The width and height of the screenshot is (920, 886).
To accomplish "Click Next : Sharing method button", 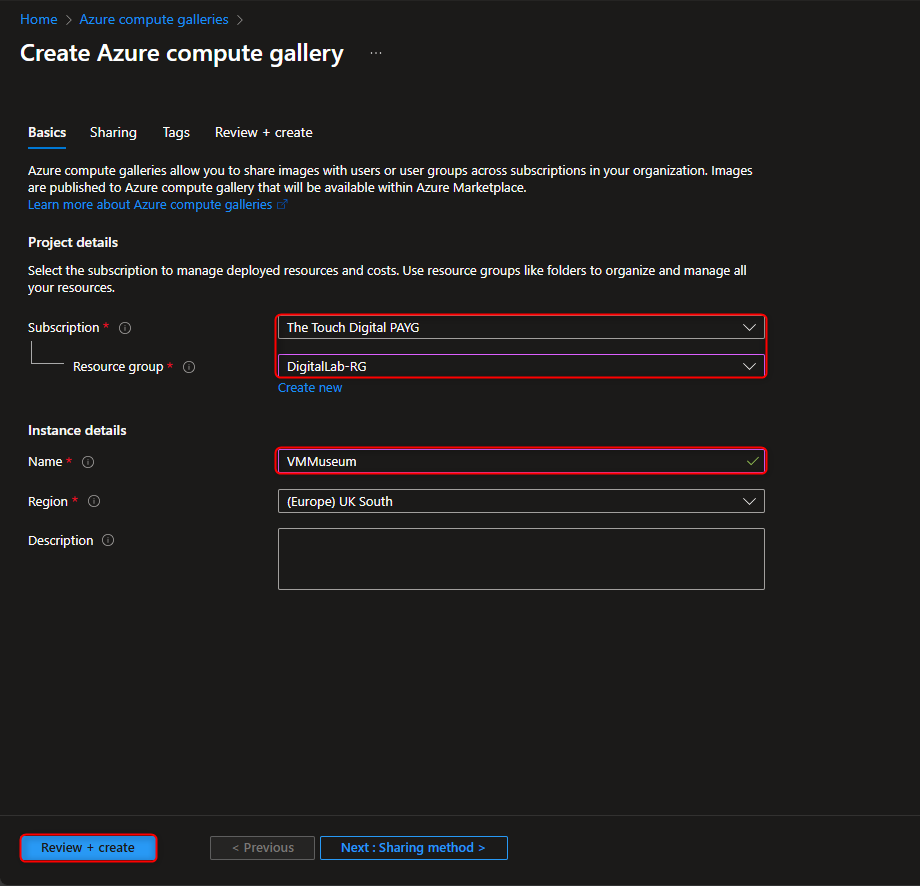I will point(413,847).
